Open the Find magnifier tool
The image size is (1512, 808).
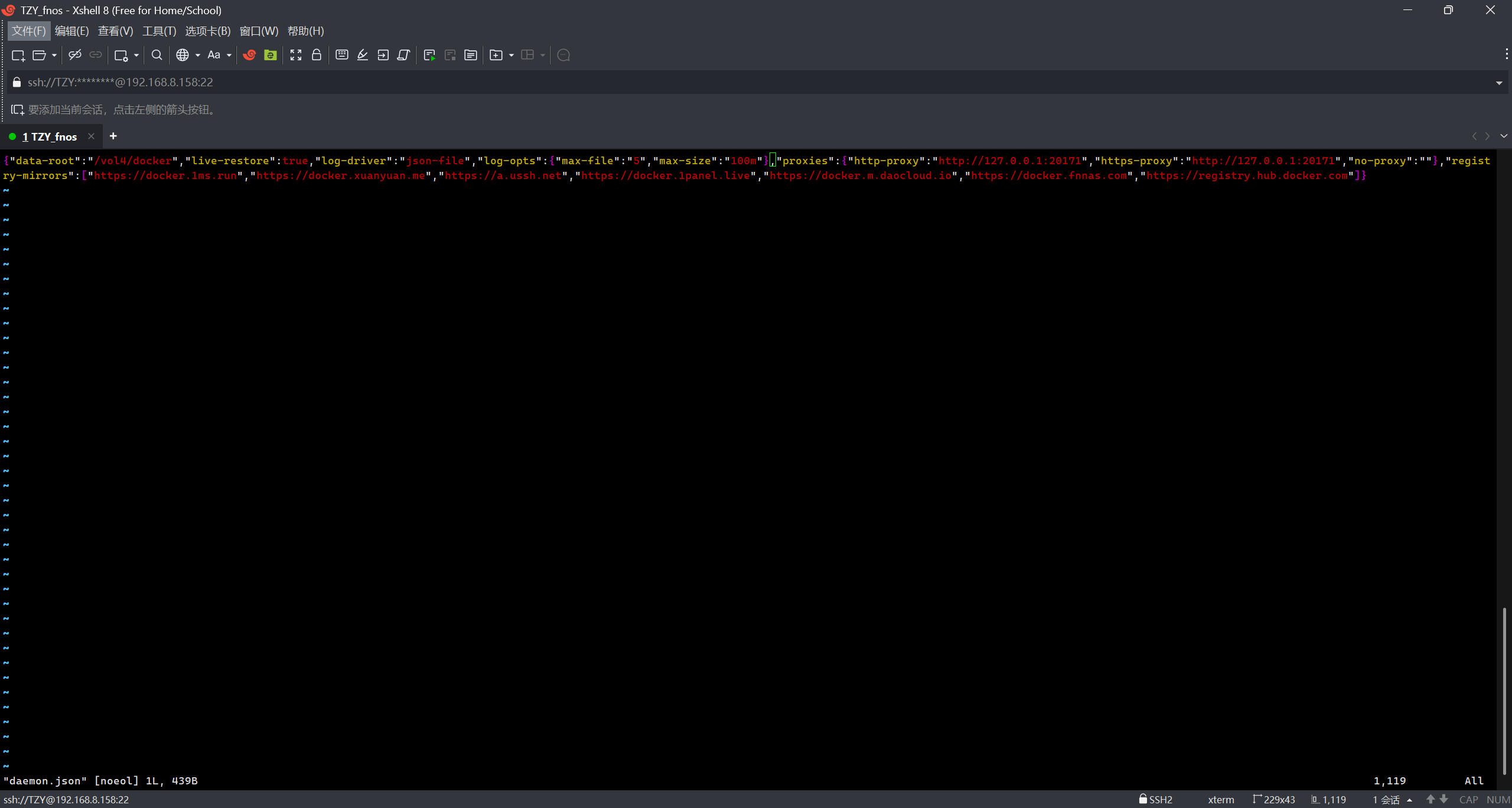coord(157,55)
